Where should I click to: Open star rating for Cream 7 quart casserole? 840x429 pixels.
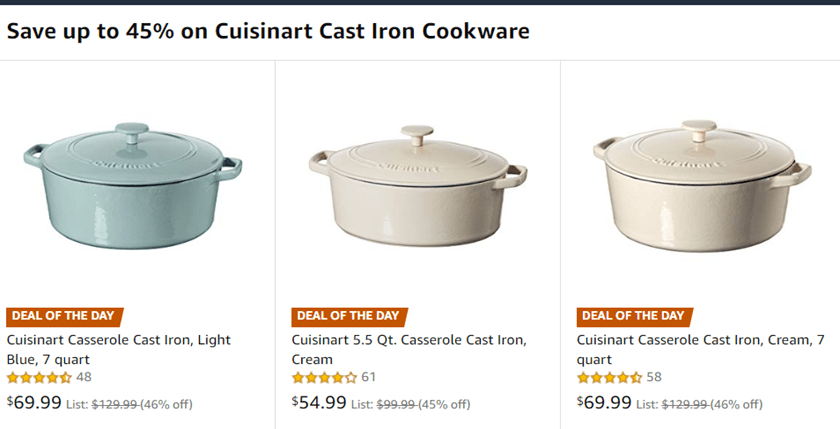pos(609,378)
